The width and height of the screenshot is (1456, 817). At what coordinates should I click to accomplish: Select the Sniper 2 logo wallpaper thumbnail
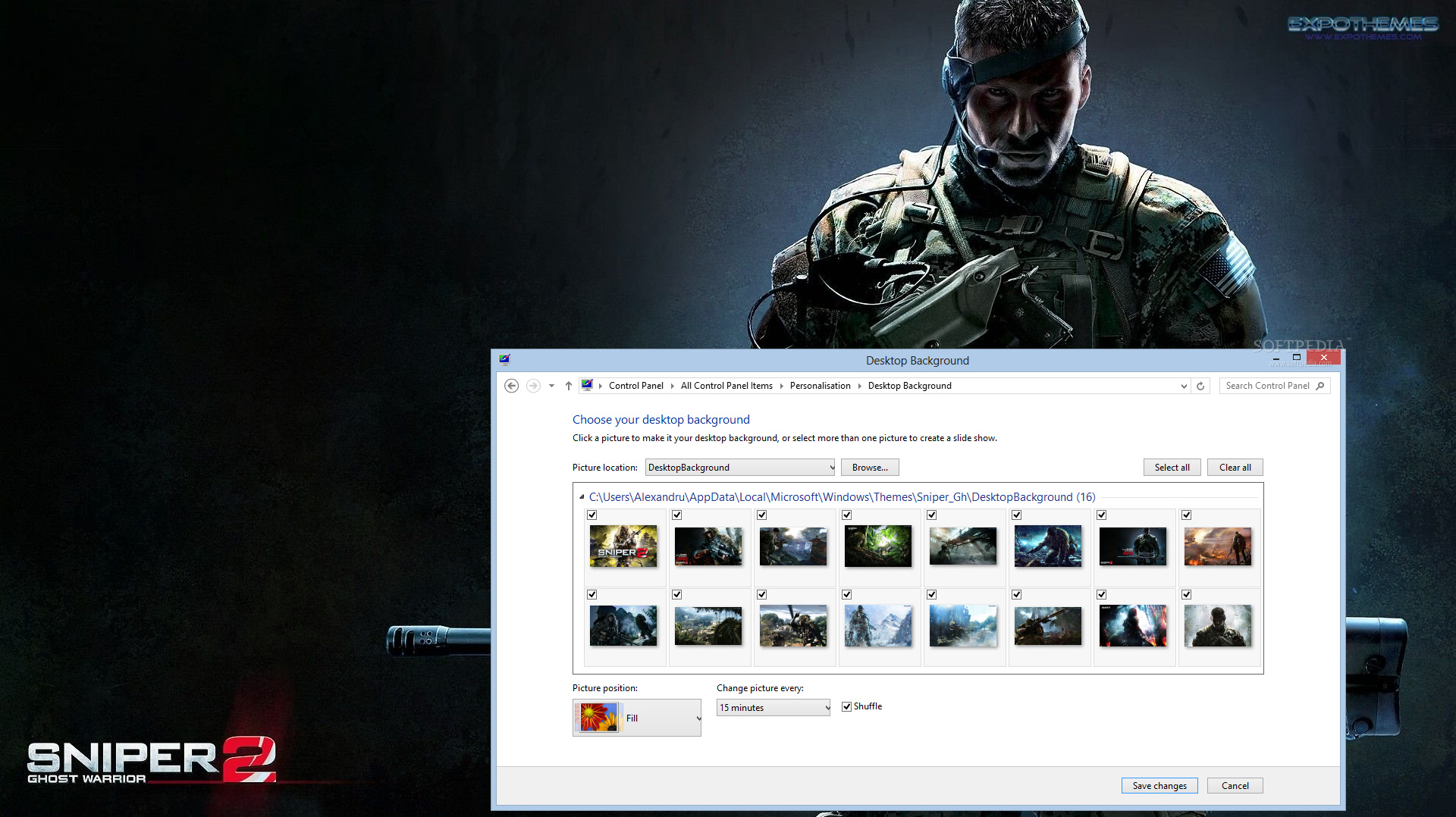[x=623, y=546]
